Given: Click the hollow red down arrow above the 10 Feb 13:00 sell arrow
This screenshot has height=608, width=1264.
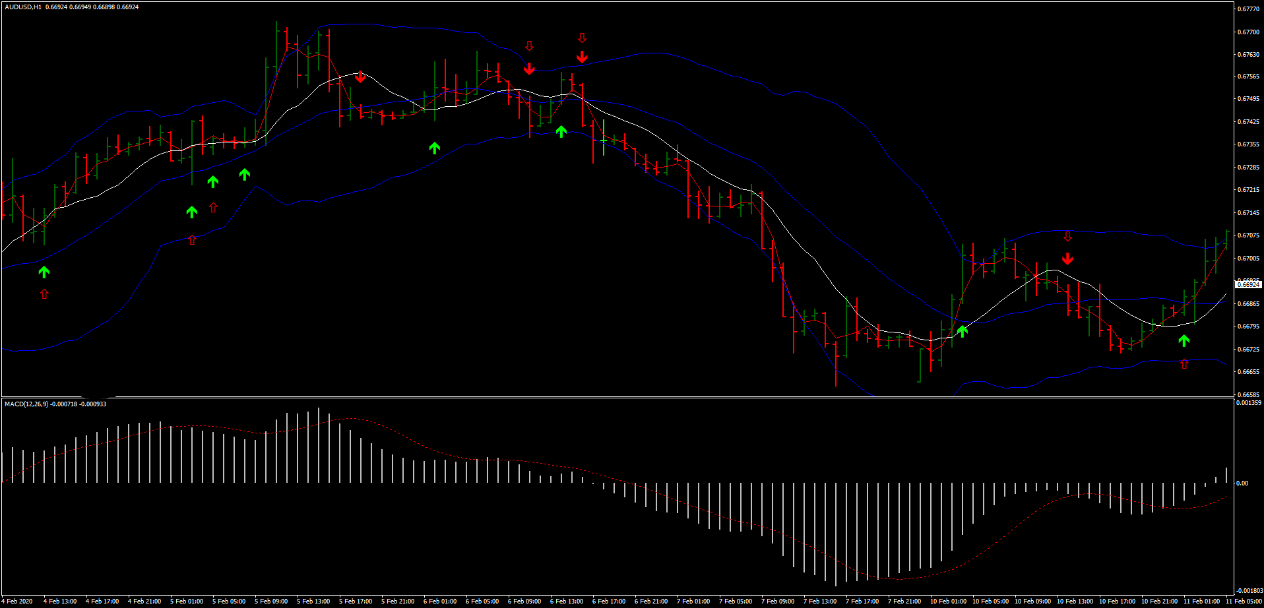Looking at the screenshot, I should 1068,237.
